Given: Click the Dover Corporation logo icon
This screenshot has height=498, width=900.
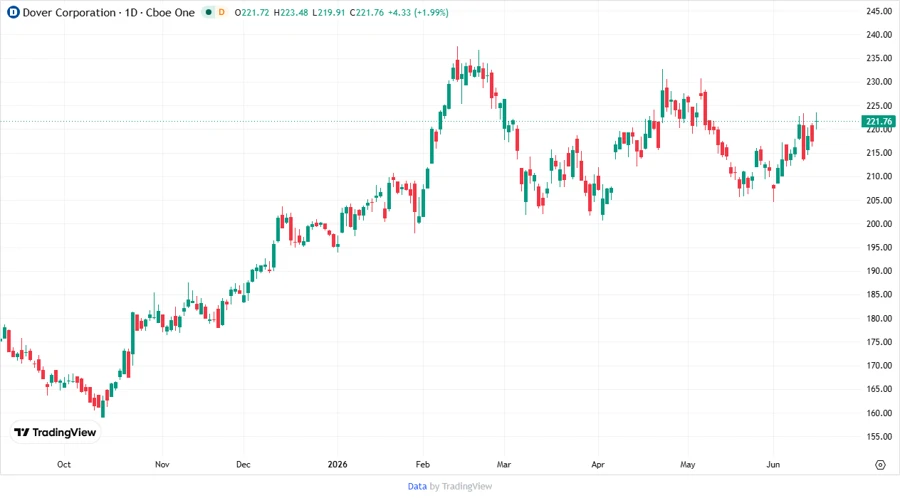Looking at the screenshot, I should [x=13, y=12].
